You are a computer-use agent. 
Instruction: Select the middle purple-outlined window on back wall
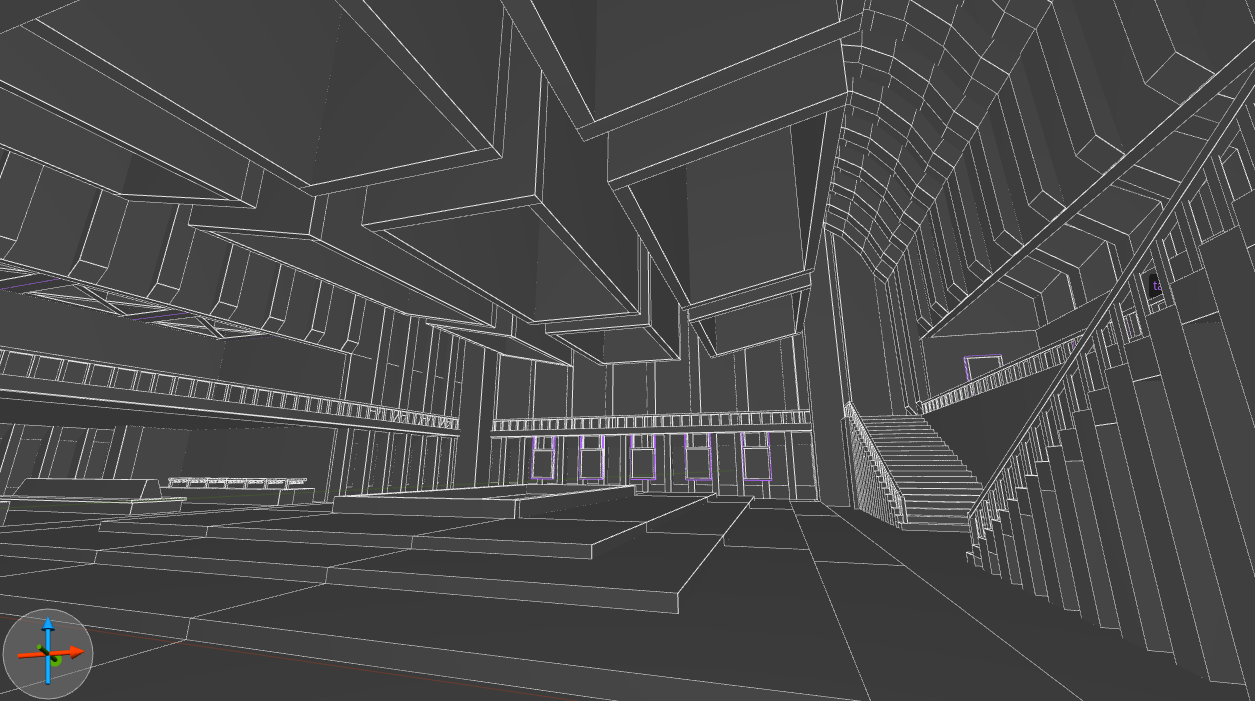pyautogui.click(x=643, y=456)
